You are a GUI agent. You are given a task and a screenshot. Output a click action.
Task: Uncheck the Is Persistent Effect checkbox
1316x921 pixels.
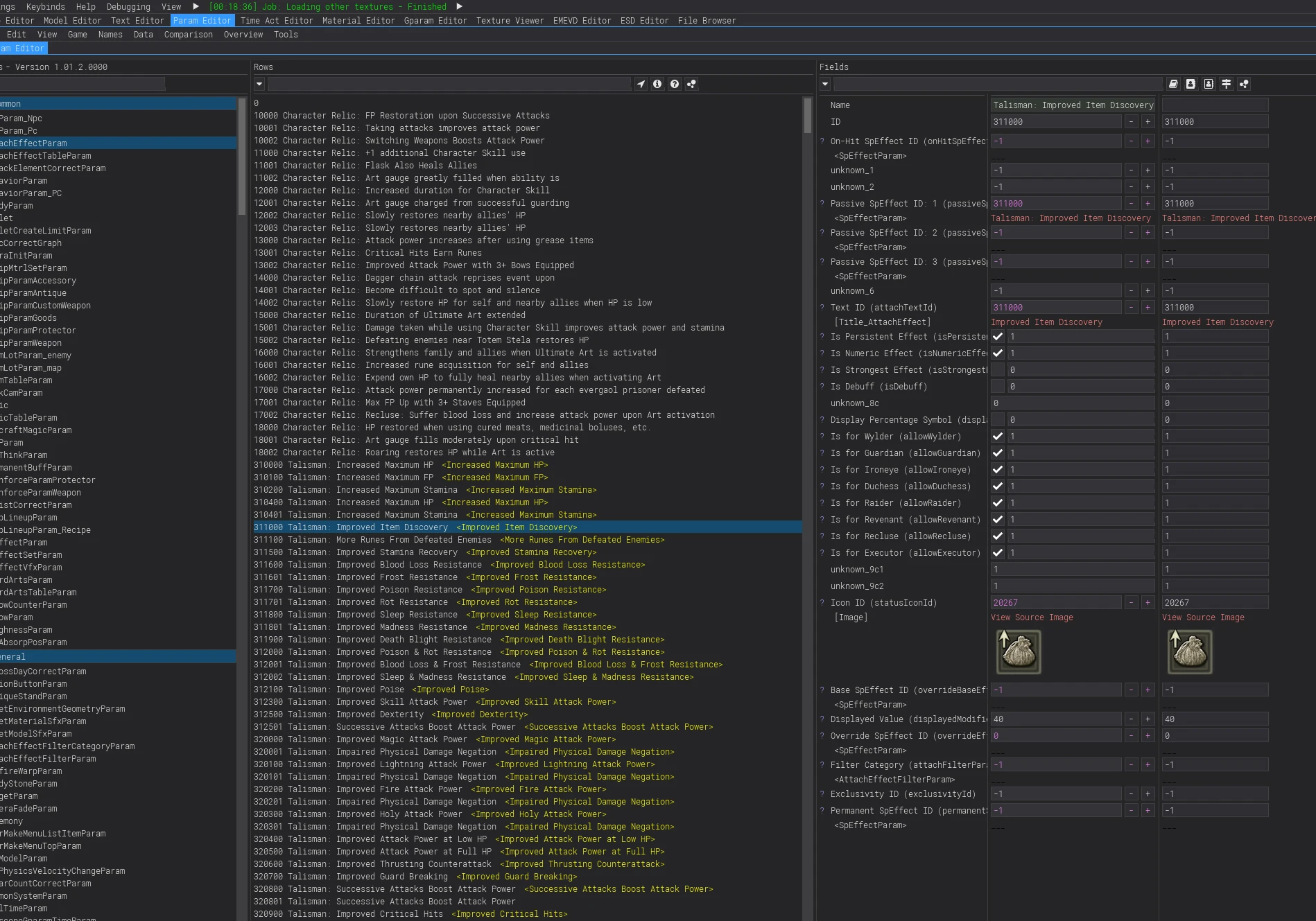[998, 337]
